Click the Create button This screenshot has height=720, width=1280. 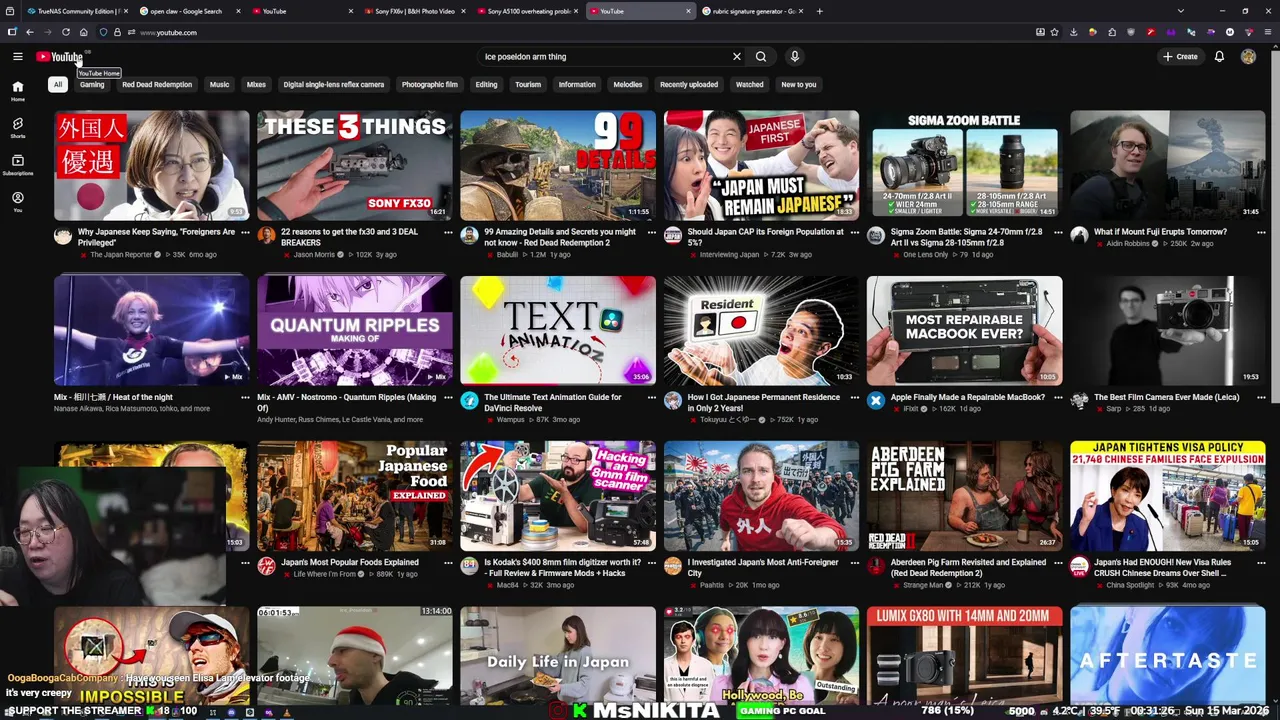coord(1180,57)
